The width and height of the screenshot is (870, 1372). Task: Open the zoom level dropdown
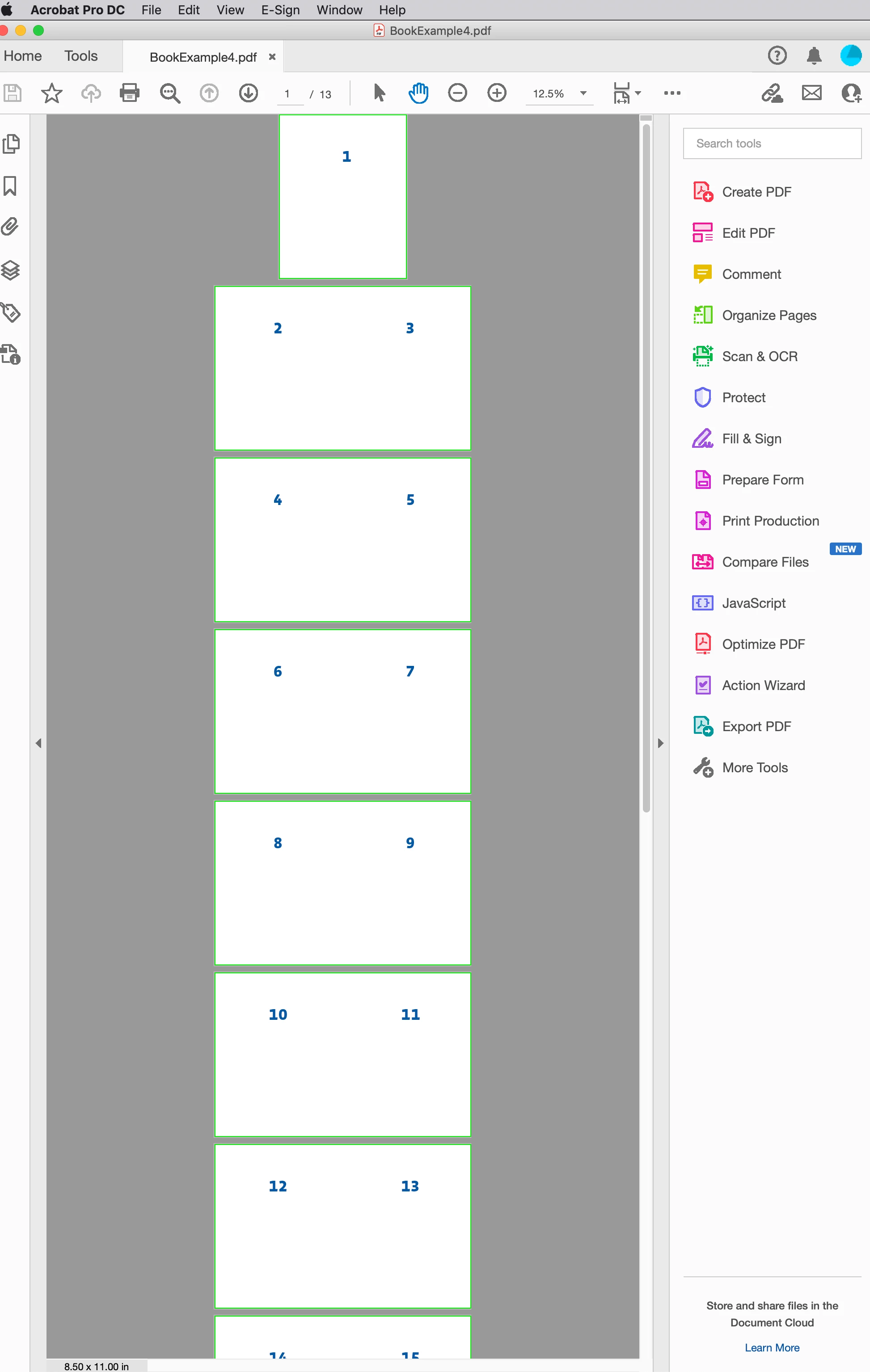[583, 93]
